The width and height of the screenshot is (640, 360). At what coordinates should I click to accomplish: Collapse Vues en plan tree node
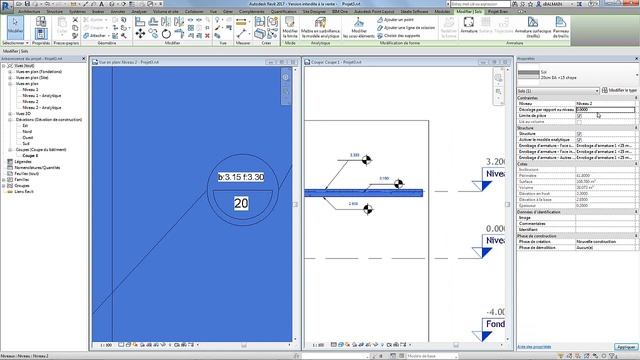(x=10, y=84)
